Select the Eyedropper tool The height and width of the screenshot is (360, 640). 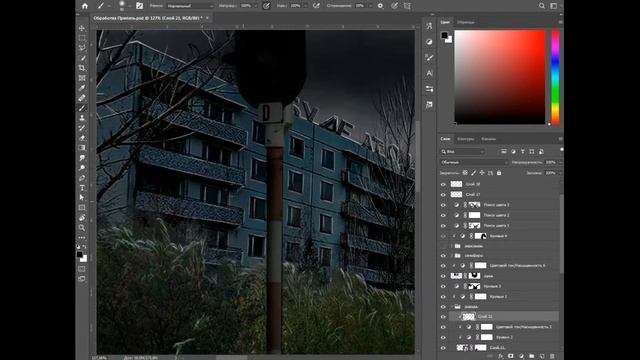coord(82,88)
